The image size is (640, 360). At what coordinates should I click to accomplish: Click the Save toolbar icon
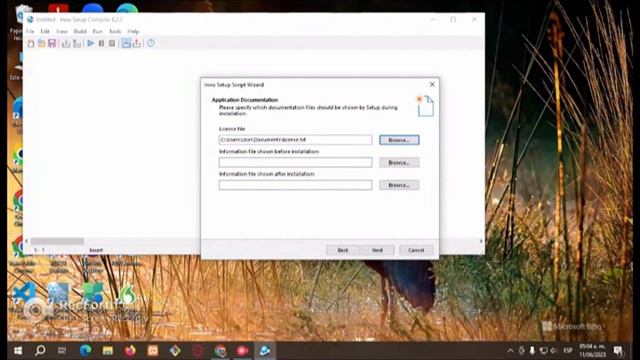[52, 43]
